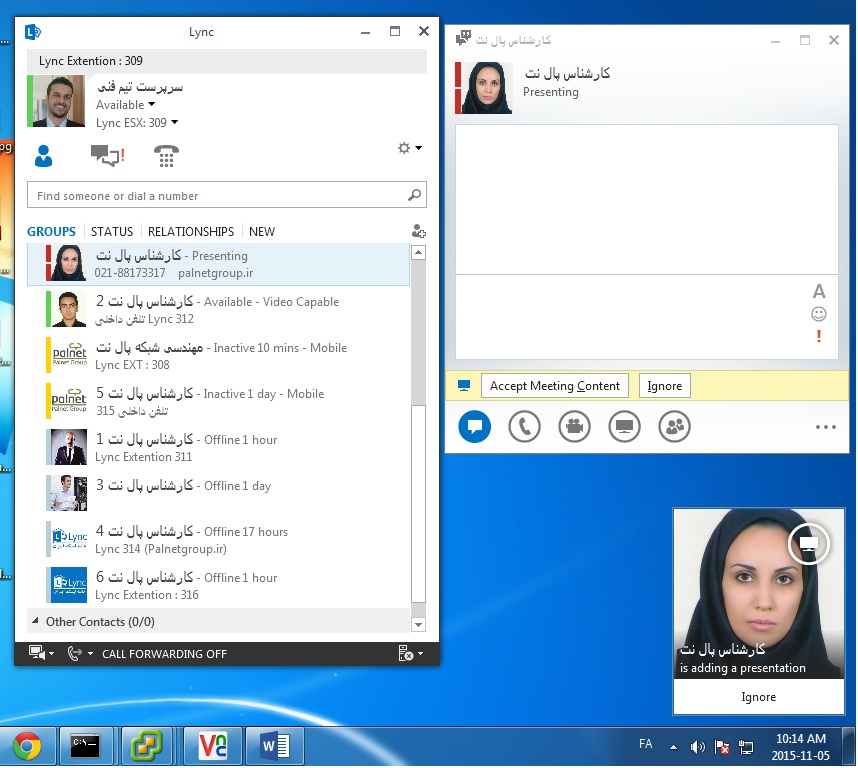Open the Conversations view icon with alert
Viewport: 858px width, 768px height.
(x=107, y=156)
